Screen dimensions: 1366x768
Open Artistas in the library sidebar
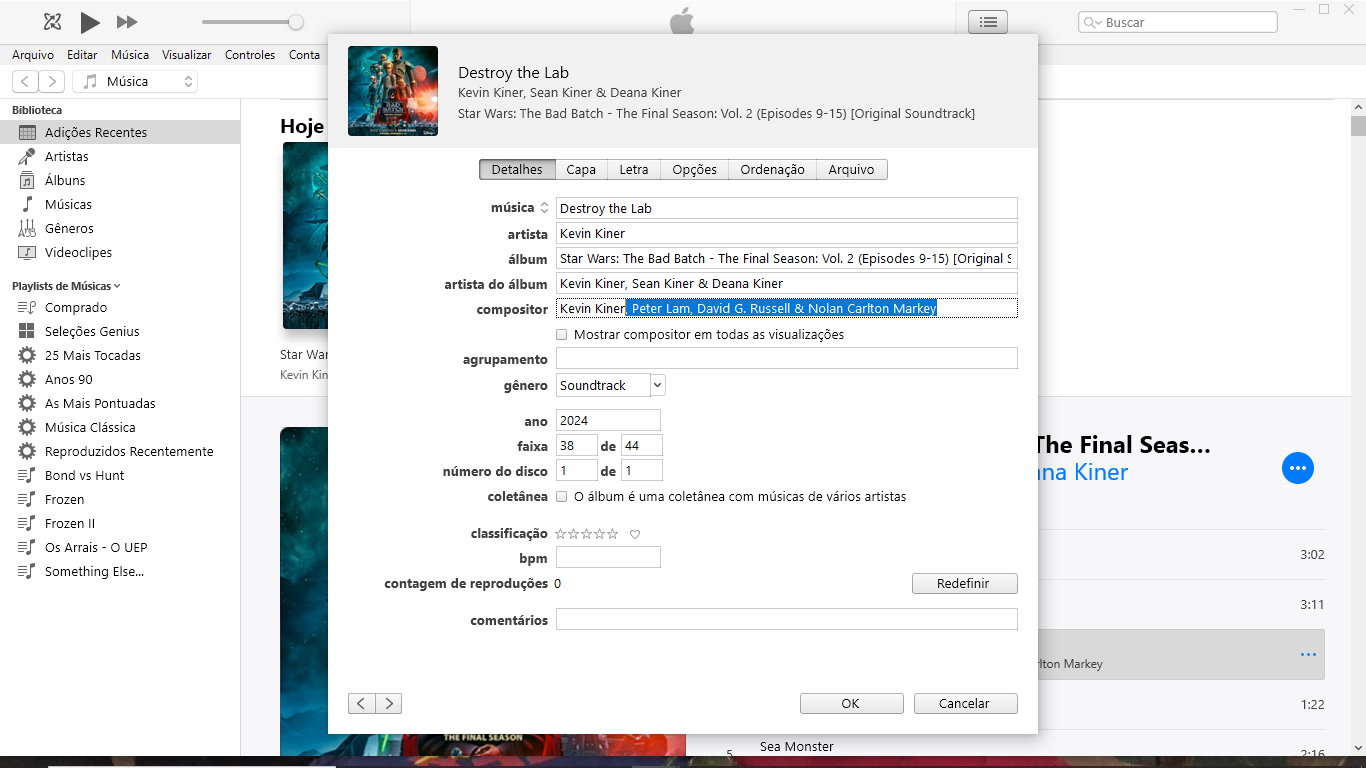click(66, 156)
